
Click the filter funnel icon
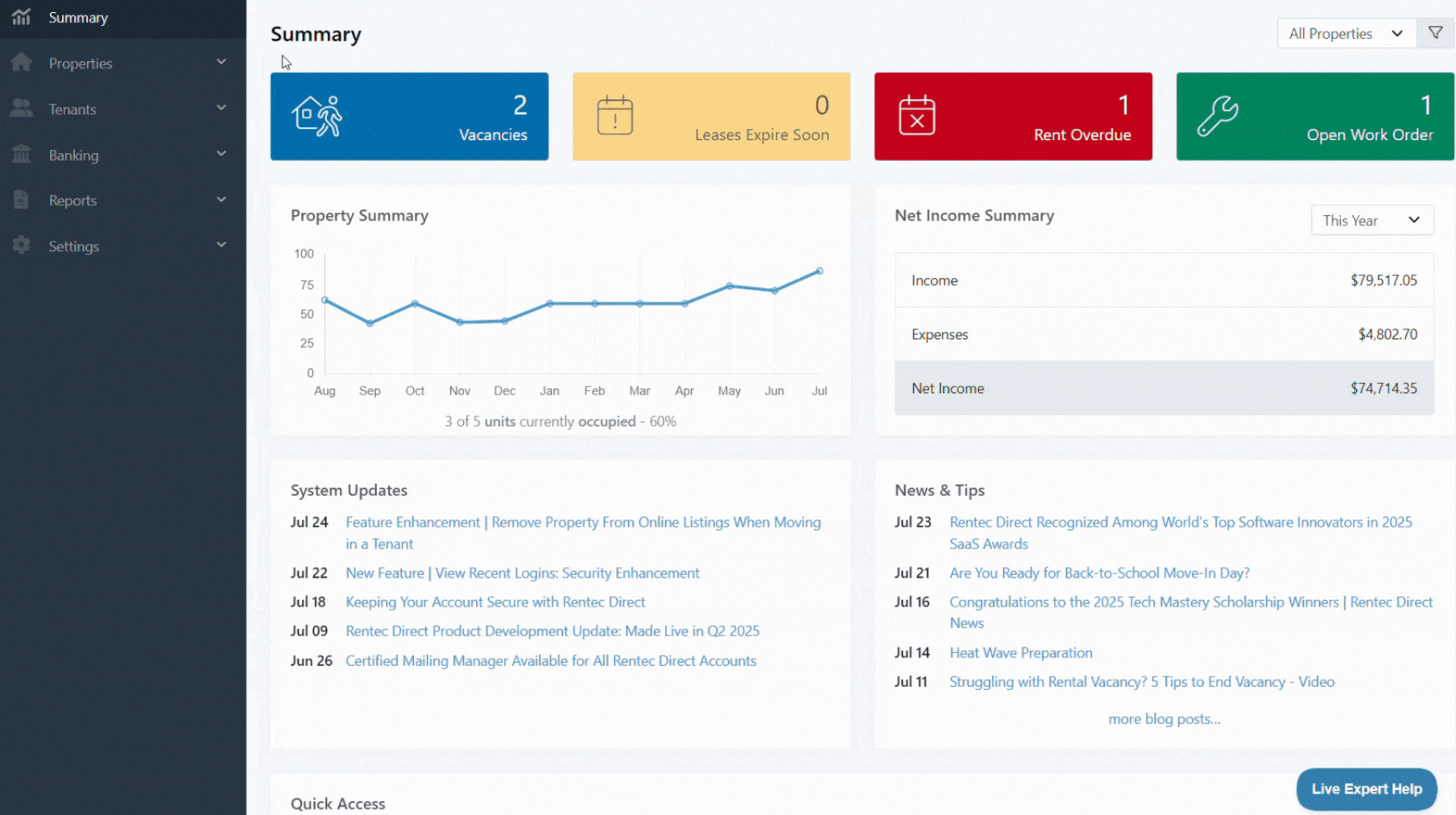[x=1435, y=33]
